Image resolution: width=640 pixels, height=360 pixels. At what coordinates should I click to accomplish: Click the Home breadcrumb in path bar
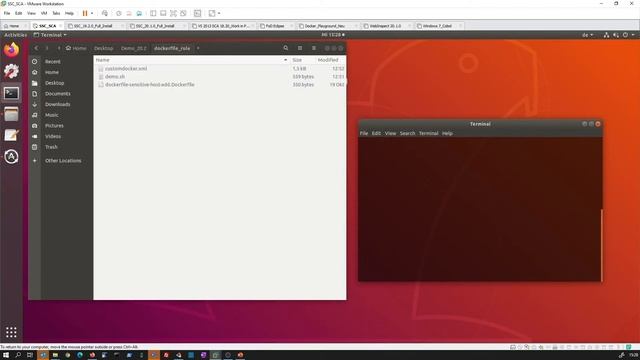pos(76,48)
